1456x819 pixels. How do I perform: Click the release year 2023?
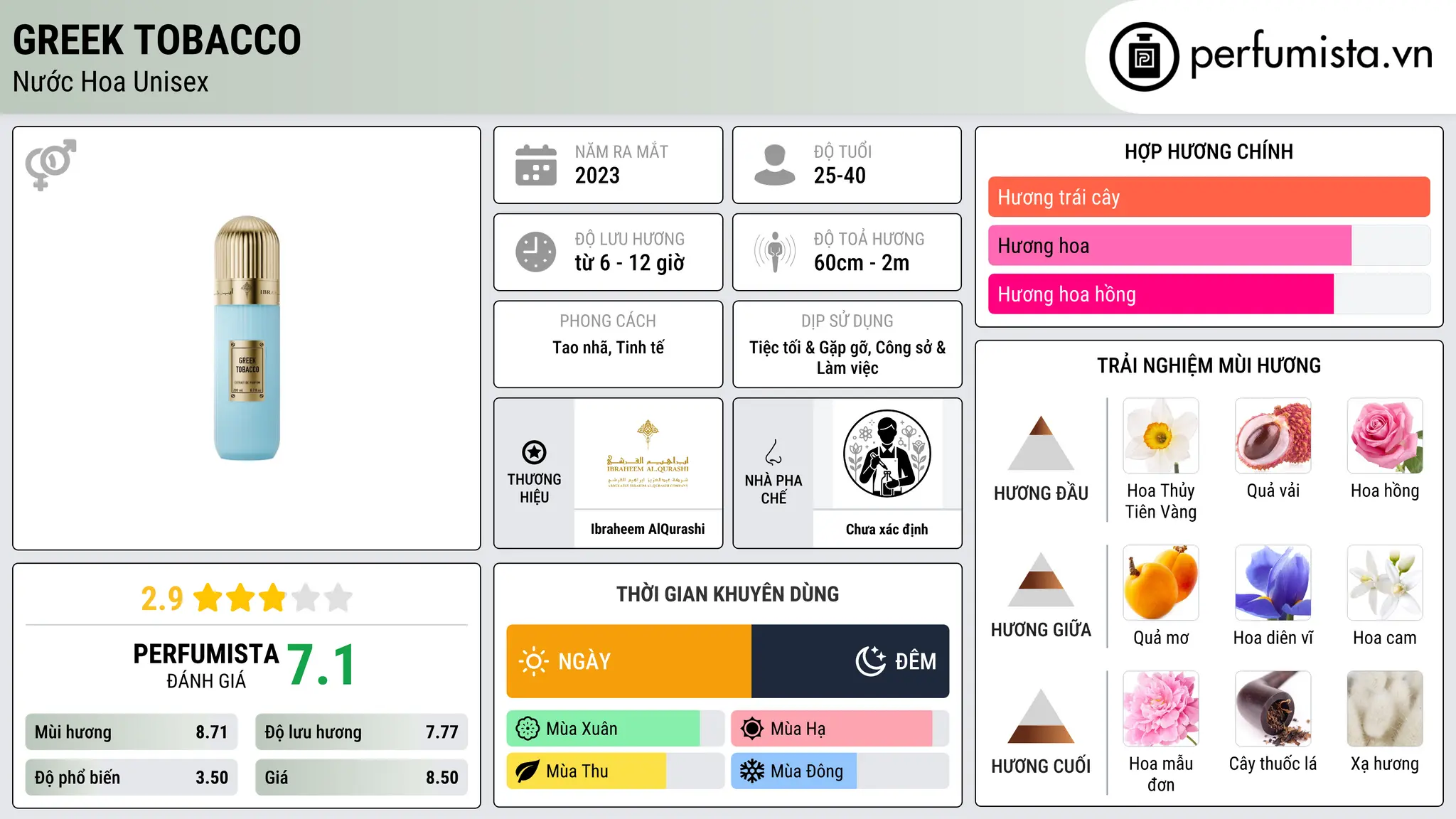pyautogui.click(x=597, y=176)
